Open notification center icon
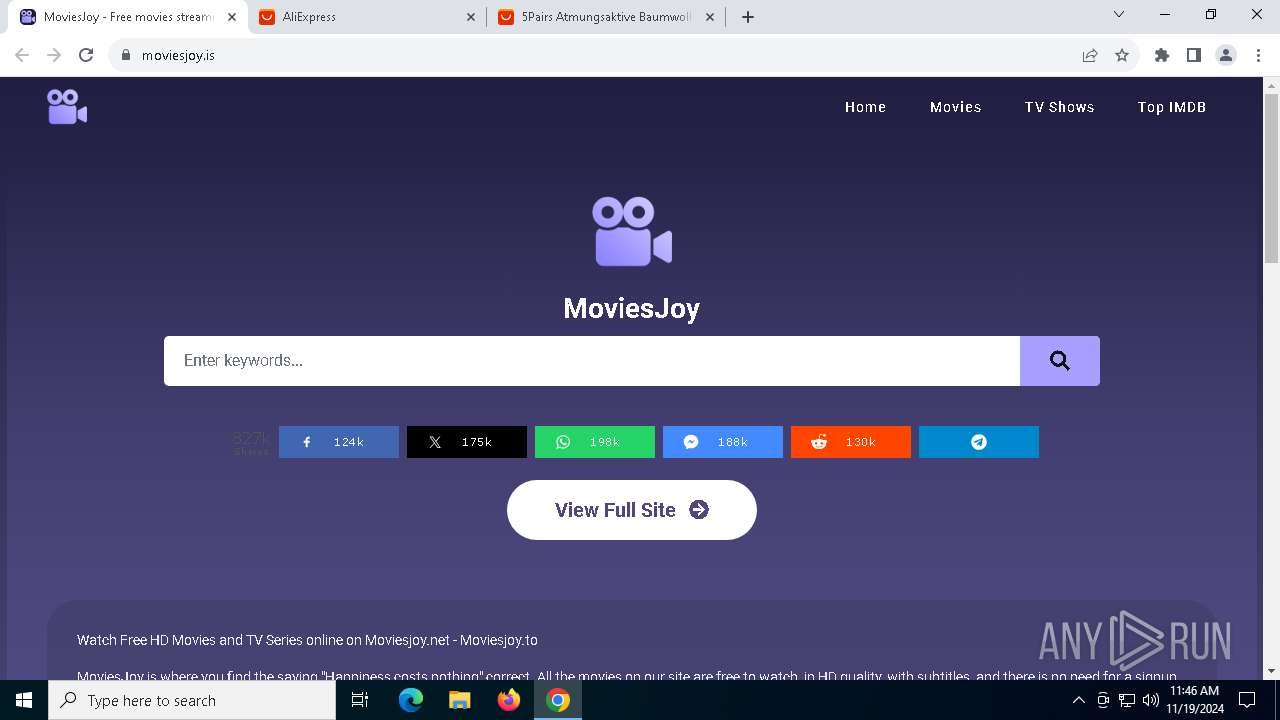Image resolution: width=1280 pixels, height=720 pixels. coord(1247,700)
